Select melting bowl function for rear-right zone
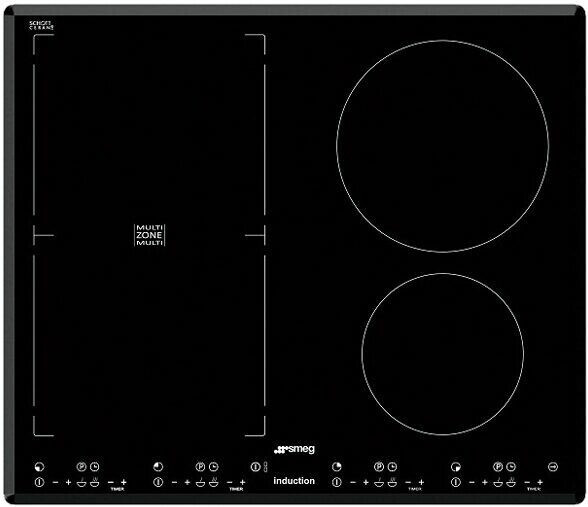Screen dimensions: 588x507 point(379,483)
